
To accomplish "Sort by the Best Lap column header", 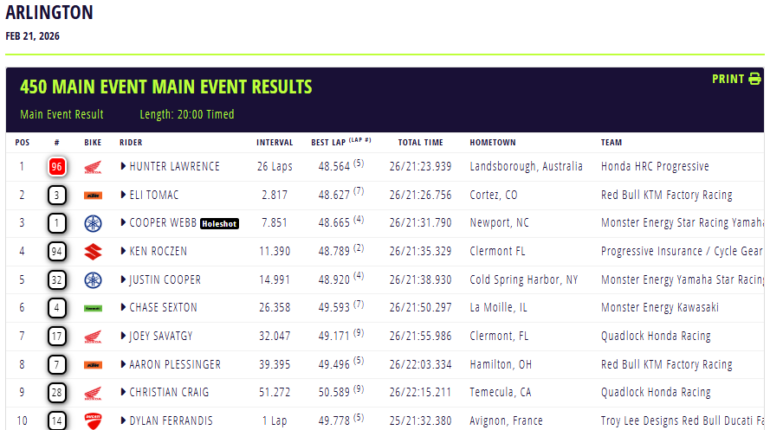I will 333,142.
